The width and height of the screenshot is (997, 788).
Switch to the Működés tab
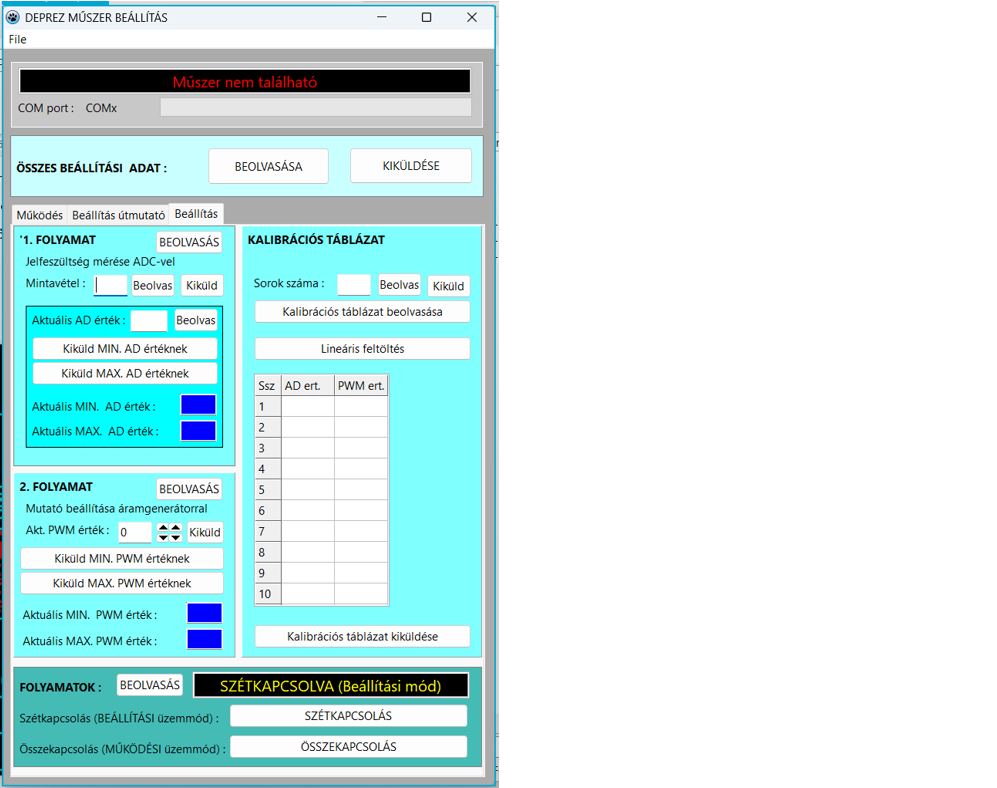point(40,214)
